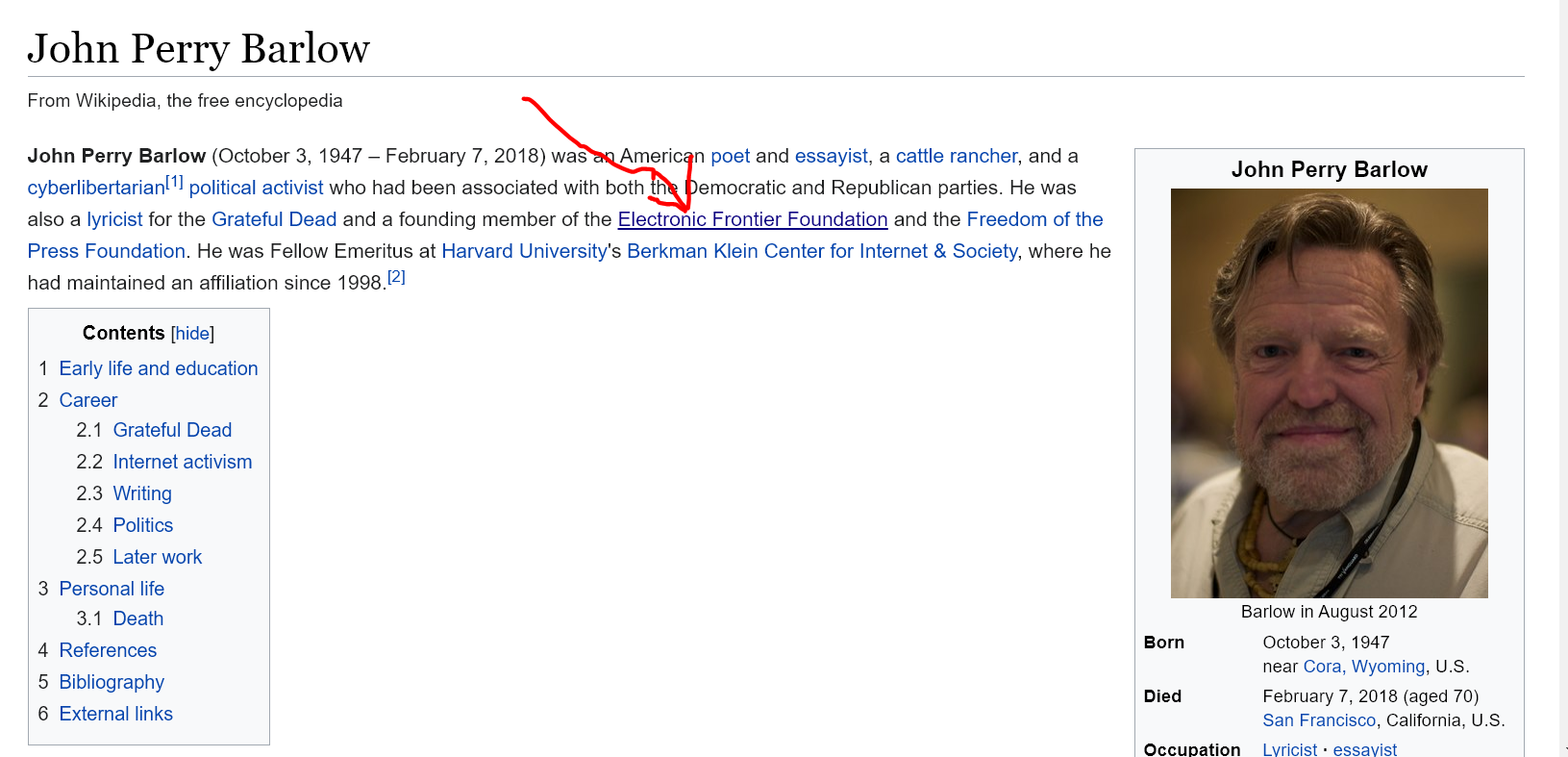Viewport: 1568px width, 757px height.
Task: Open the poet link
Action: click(x=730, y=156)
